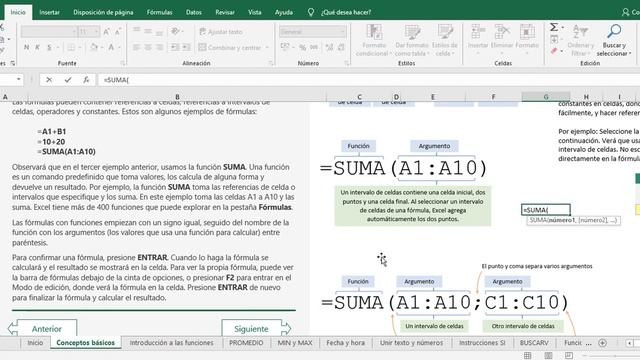This screenshot has width=640, height=360.
Task: Open the Alineación dialog launcher
Action: 271,63
